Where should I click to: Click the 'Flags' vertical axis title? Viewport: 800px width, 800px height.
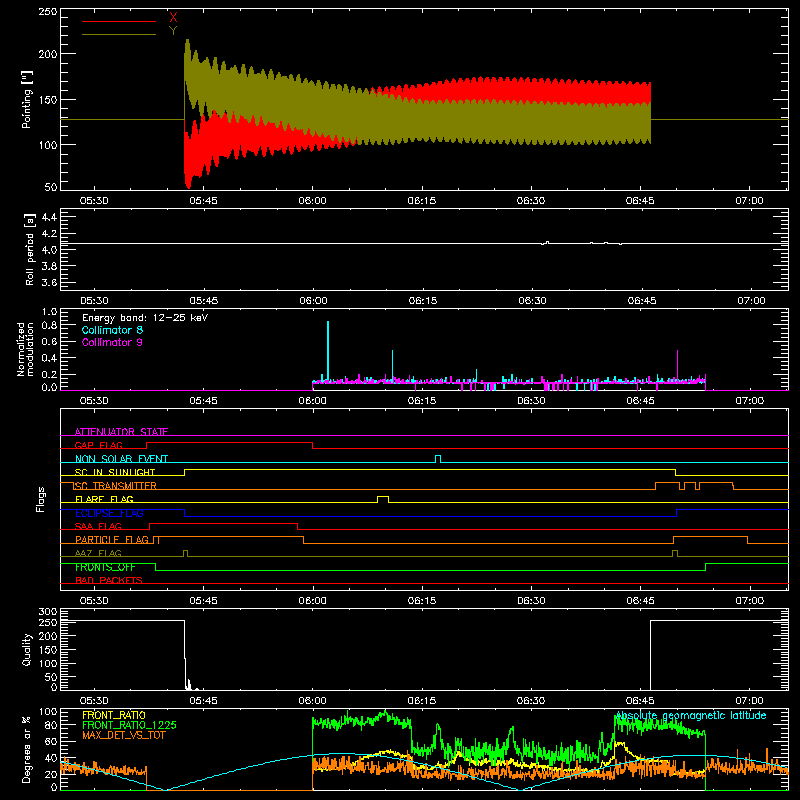click(x=40, y=499)
